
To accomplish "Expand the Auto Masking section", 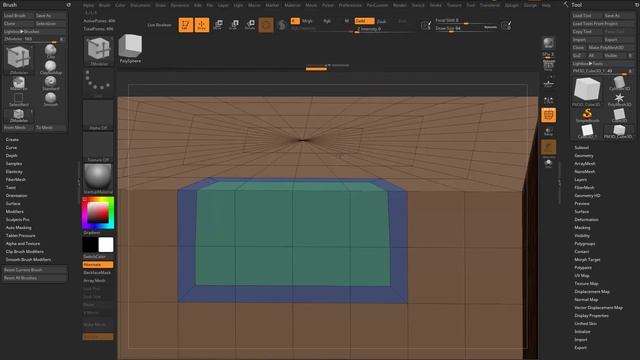I will click(19, 228).
